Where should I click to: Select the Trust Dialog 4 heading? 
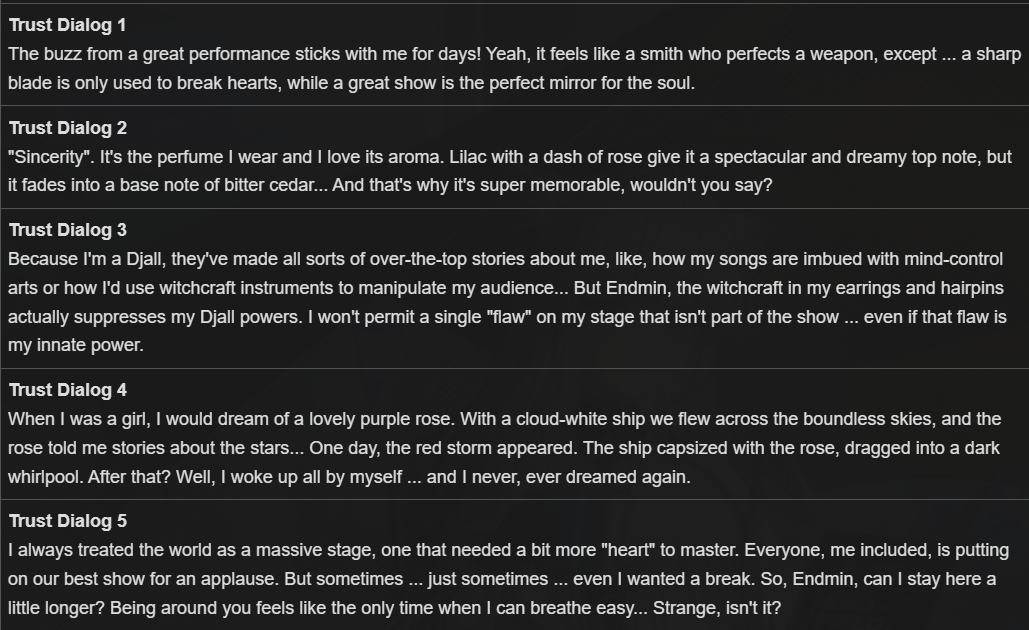(x=68, y=390)
